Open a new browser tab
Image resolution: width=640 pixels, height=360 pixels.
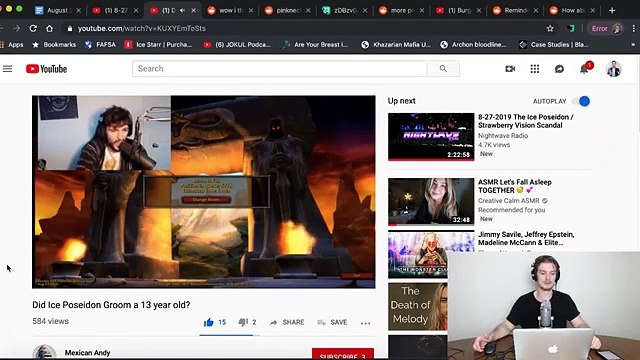612,10
